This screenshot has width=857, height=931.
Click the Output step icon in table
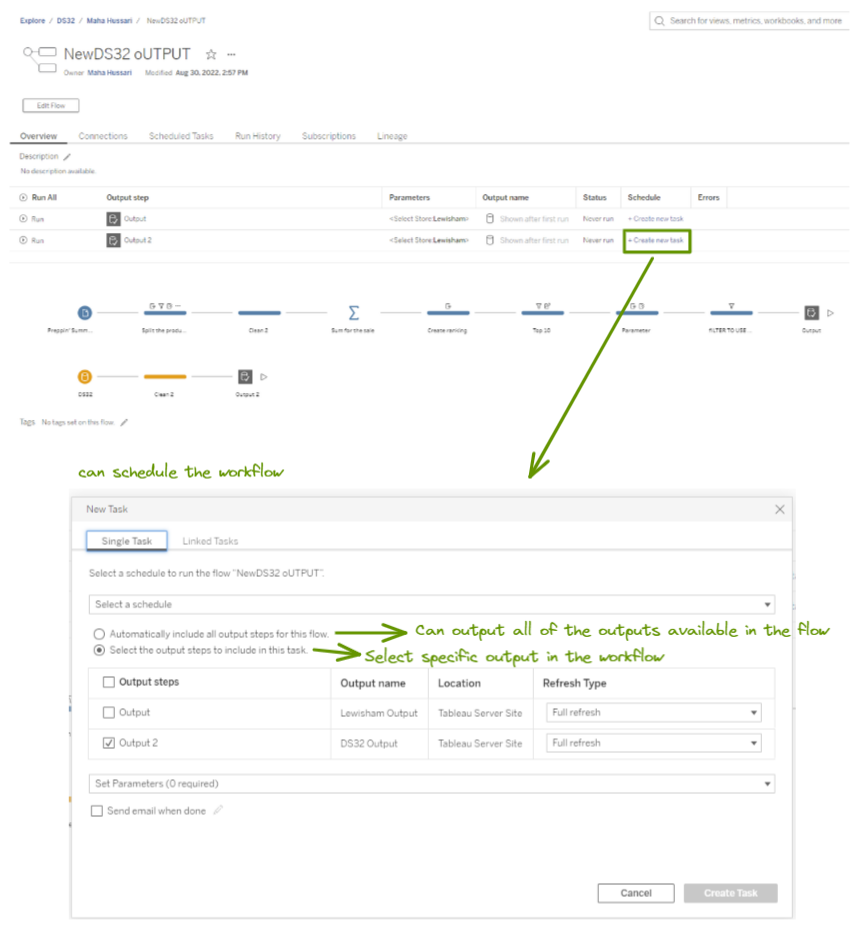pos(113,218)
